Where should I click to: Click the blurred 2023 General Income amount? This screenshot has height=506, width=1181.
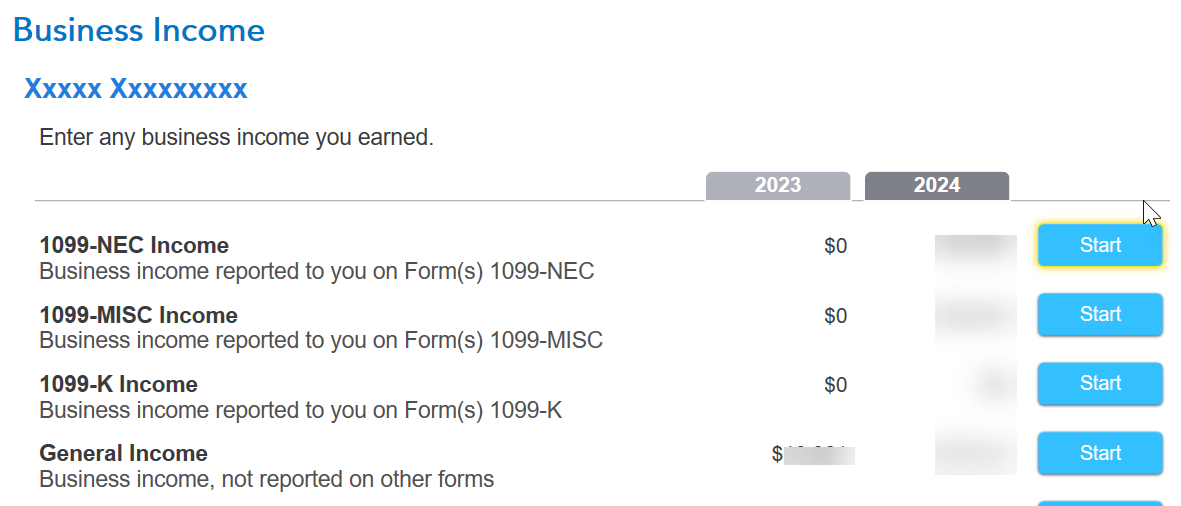(x=813, y=454)
